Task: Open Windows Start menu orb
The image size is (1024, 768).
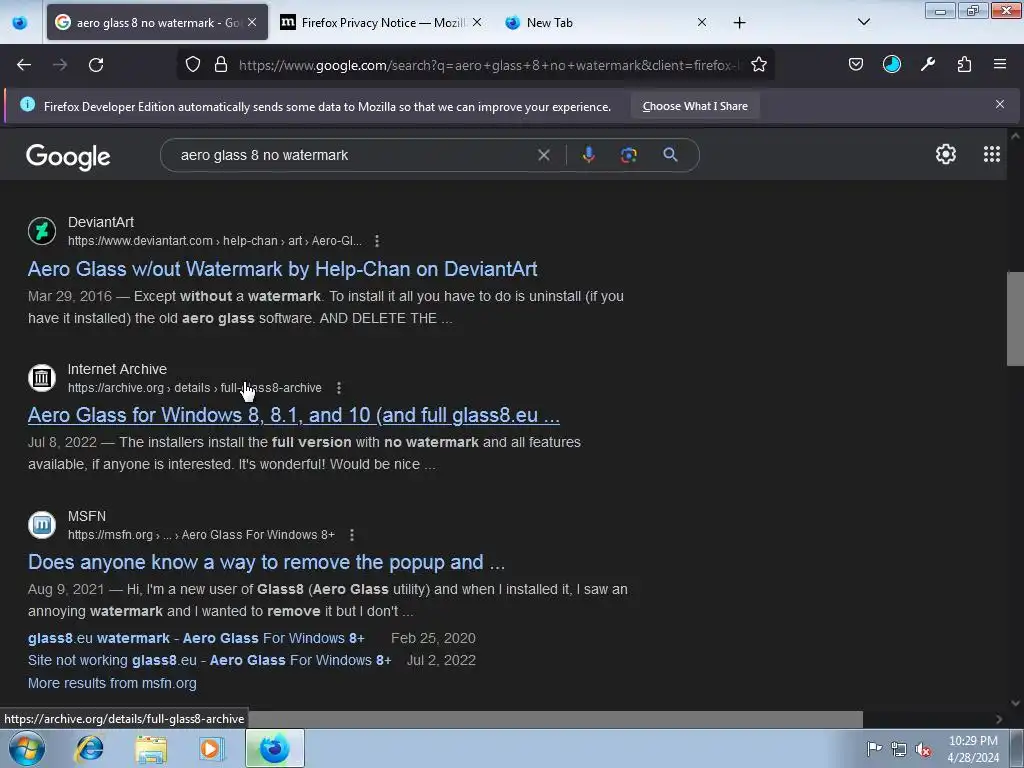Action: coord(27,748)
